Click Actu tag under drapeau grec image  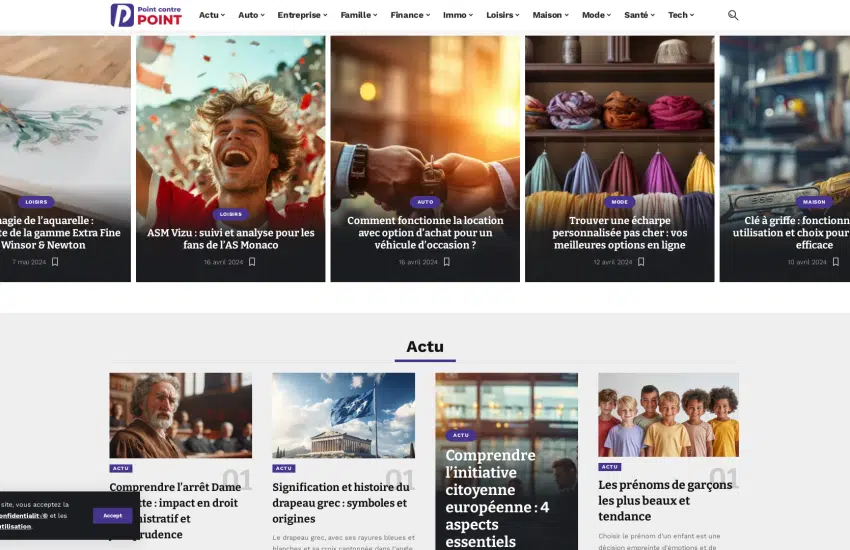pos(284,468)
